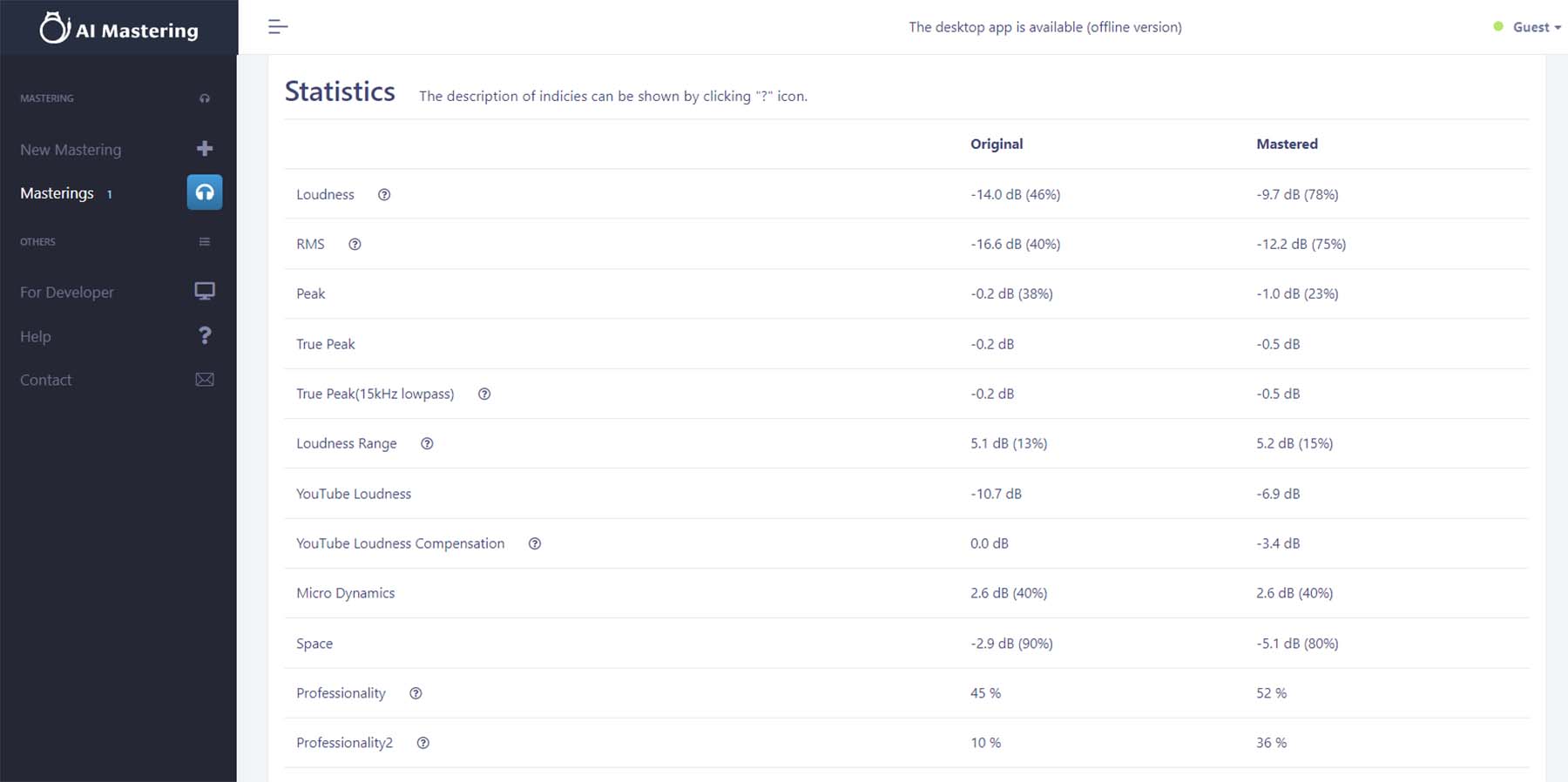
Task: Open the Professionality2 description popup
Action: (423, 743)
